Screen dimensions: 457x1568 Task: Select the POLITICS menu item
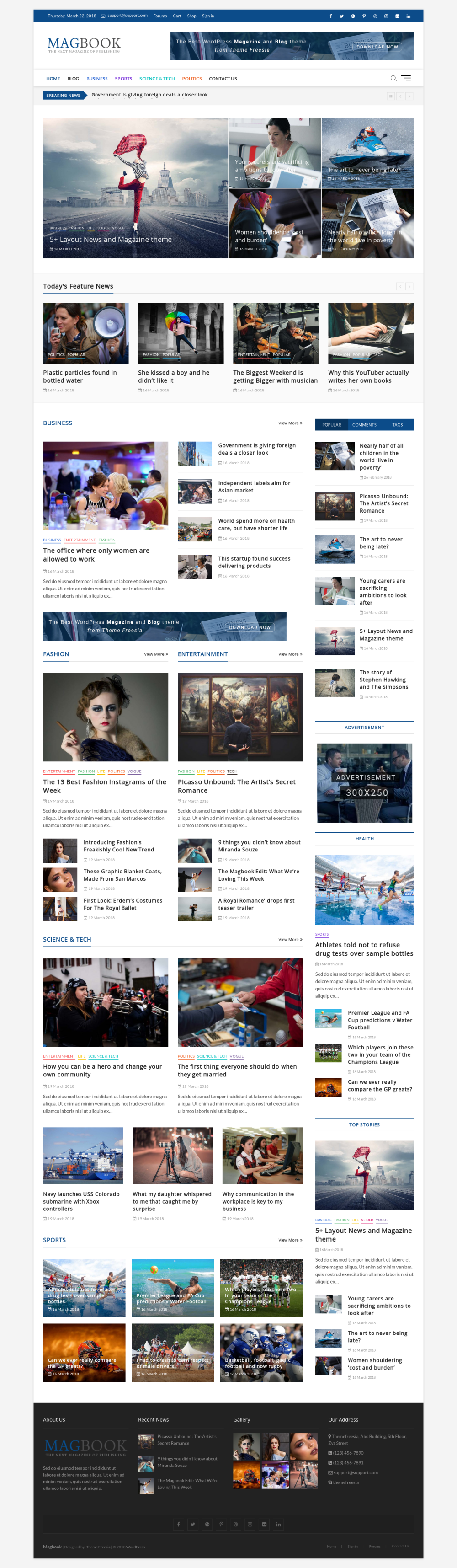click(x=191, y=79)
